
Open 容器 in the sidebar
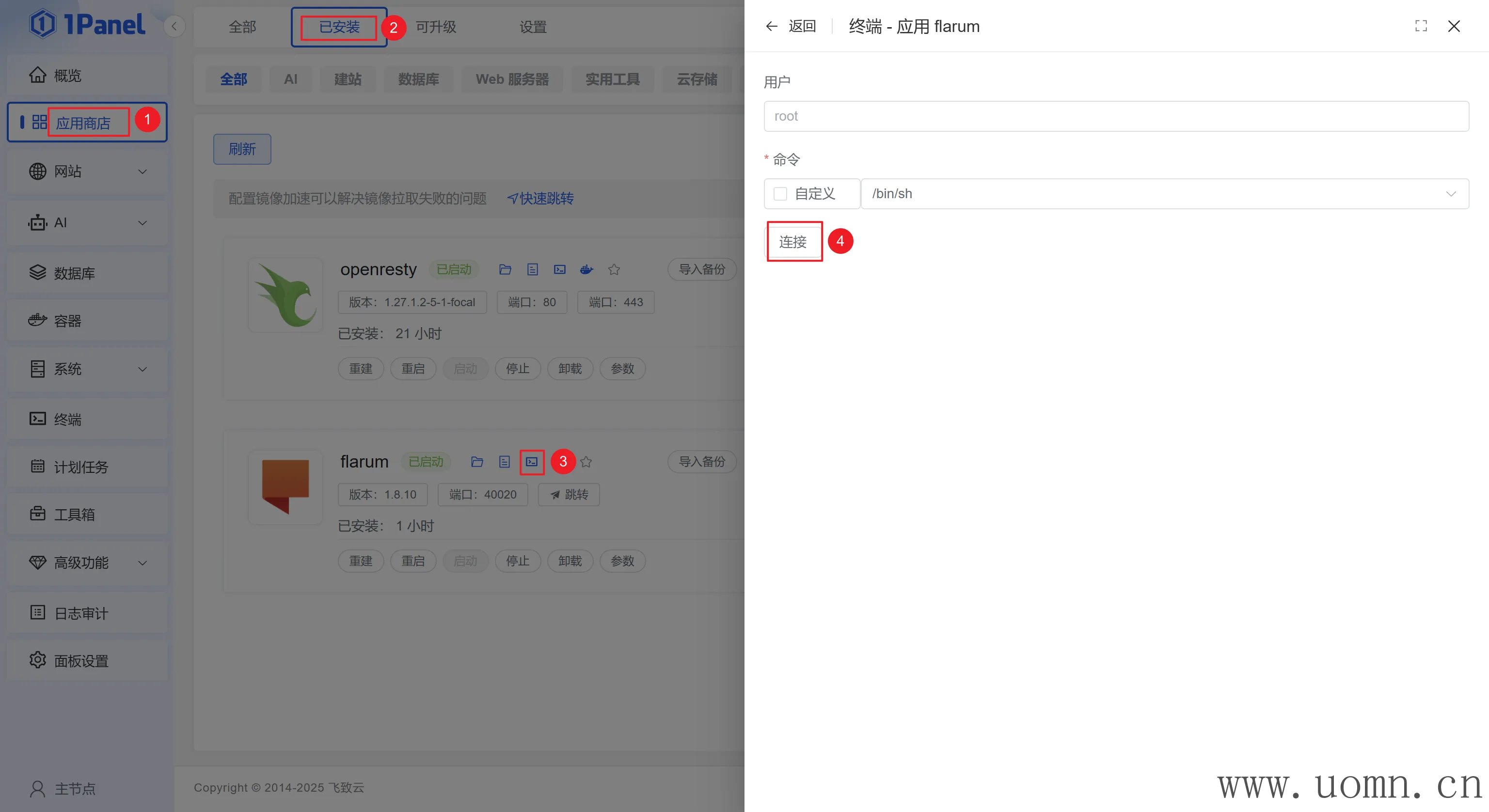click(x=68, y=321)
